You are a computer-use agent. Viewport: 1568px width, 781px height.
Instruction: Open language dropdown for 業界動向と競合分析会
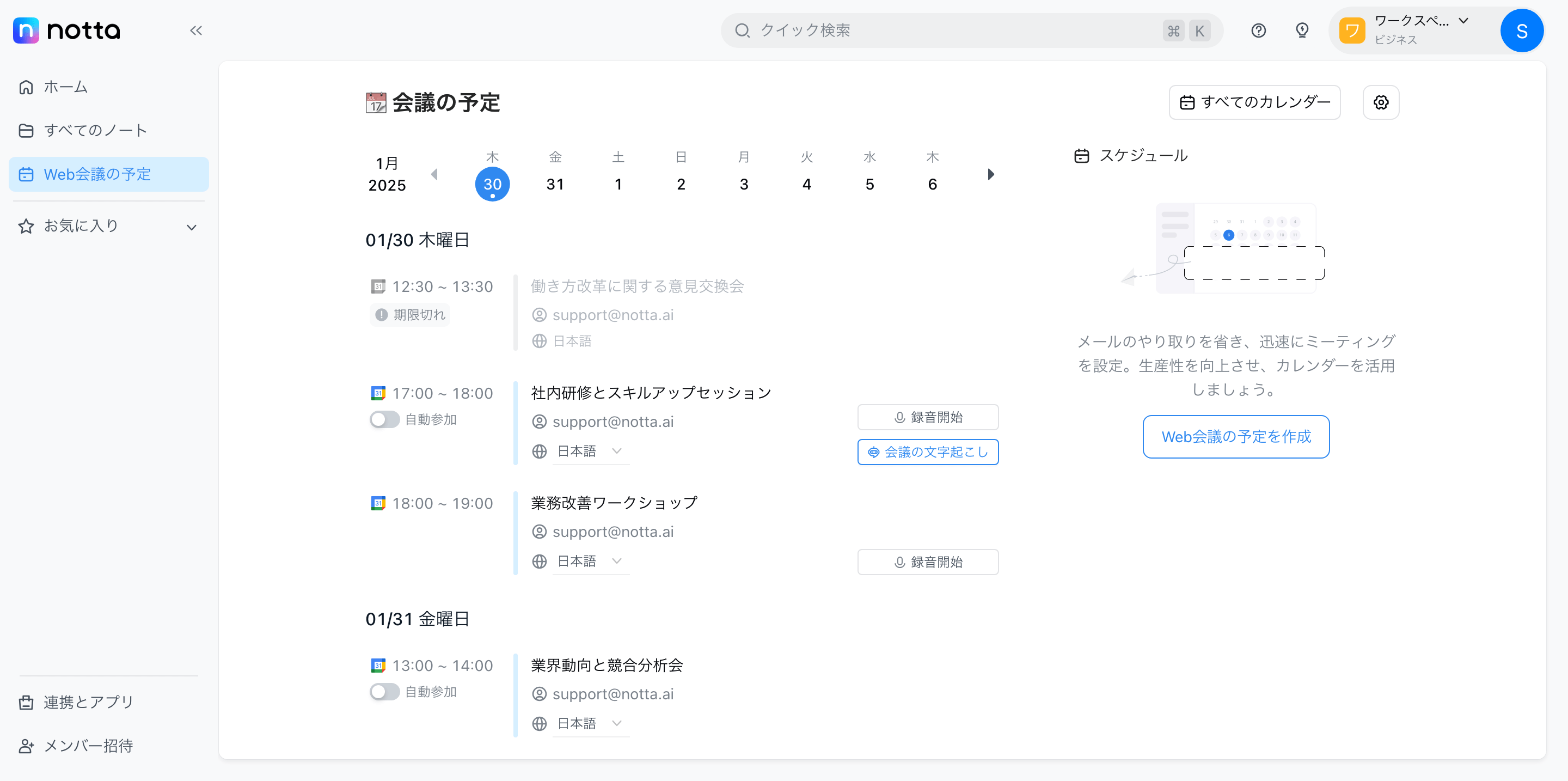tap(590, 723)
